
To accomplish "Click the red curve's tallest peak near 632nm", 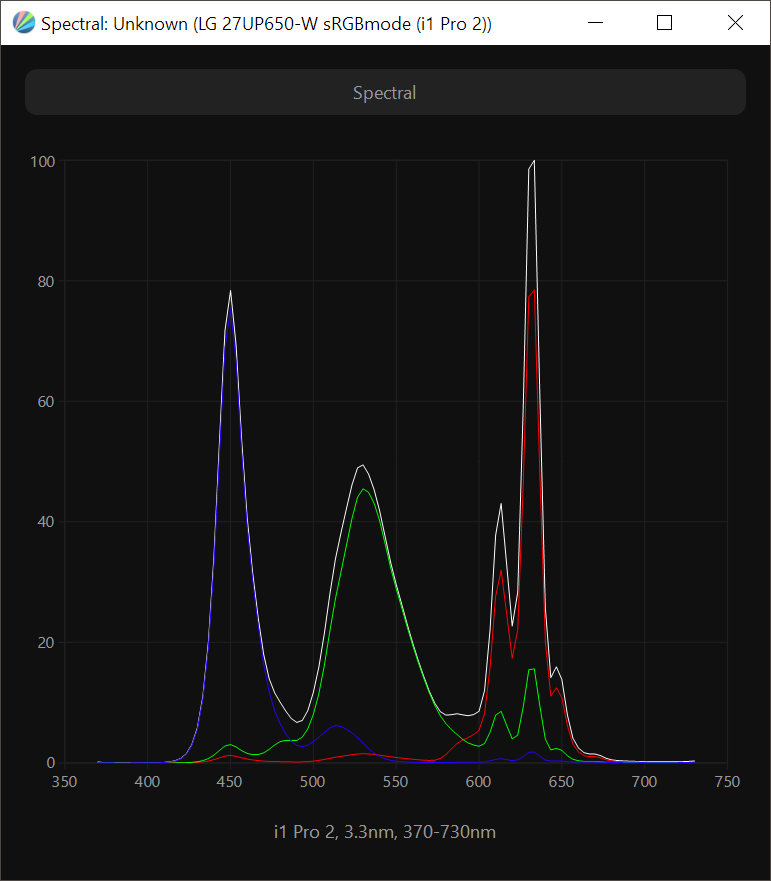I will 534,290.
